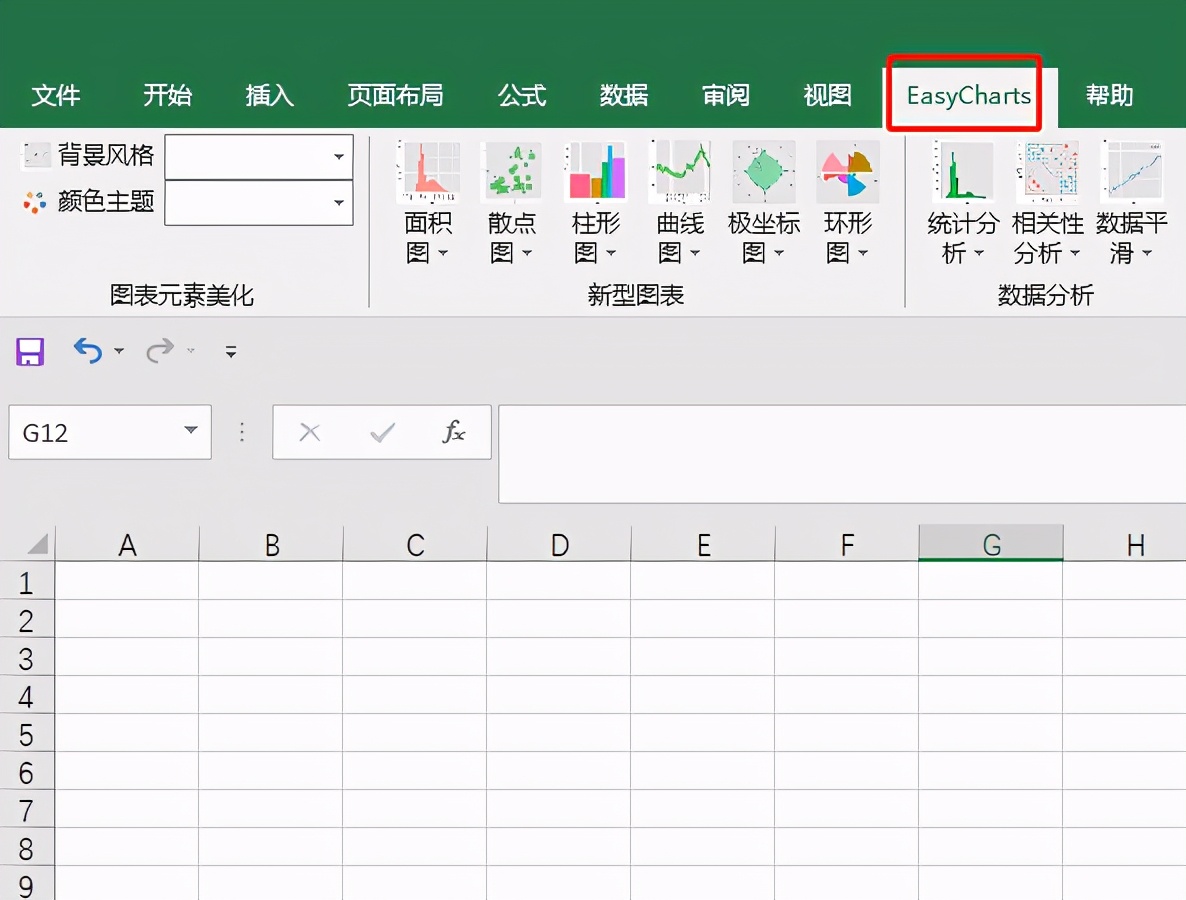Image resolution: width=1186 pixels, height=900 pixels.
Task: Insert a 极坐标图 (polar chart)
Action: click(x=763, y=200)
